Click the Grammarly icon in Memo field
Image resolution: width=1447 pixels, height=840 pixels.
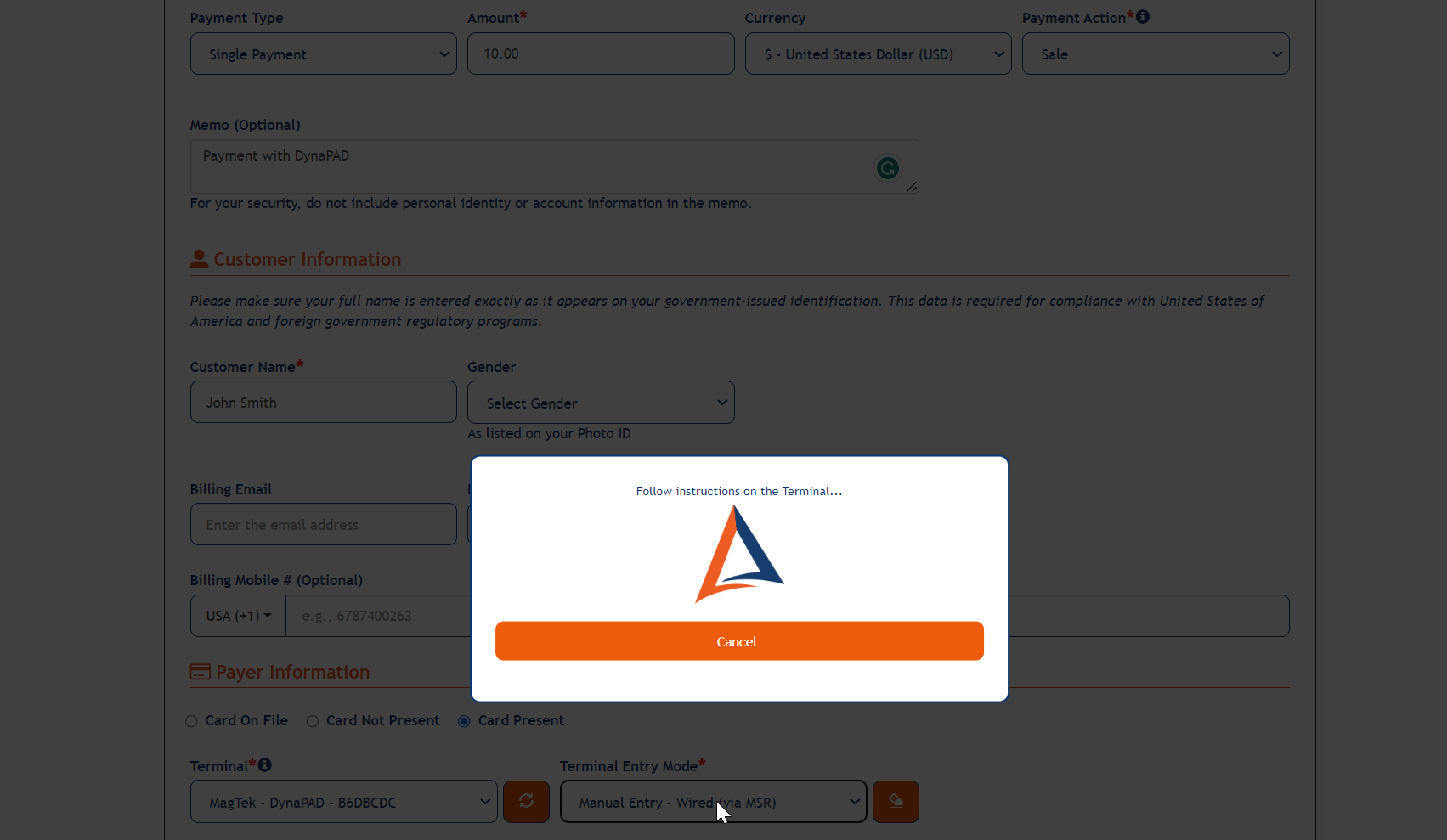click(x=888, y=168)
